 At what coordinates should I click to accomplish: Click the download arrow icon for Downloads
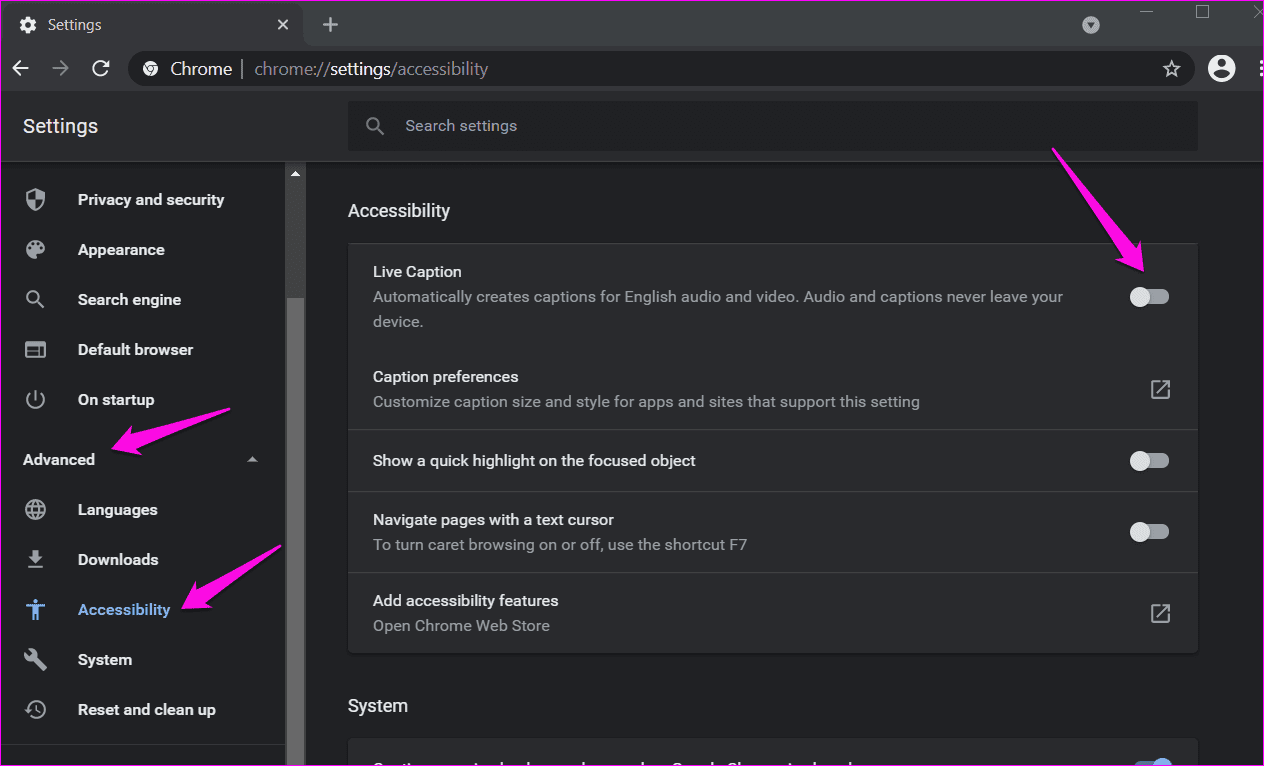pos(35,560)
